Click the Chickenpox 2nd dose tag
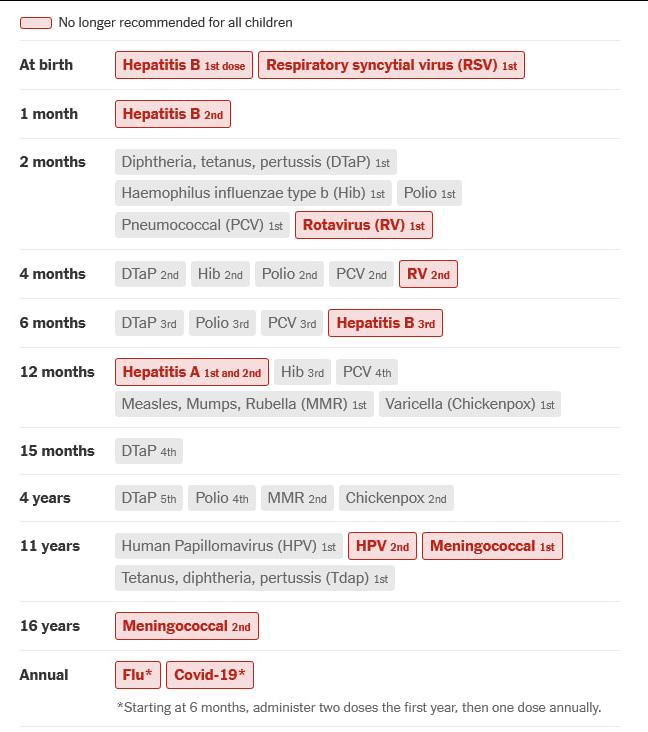Image resolution: width=648 pixels, height=732 pixels. pos(396,498)
